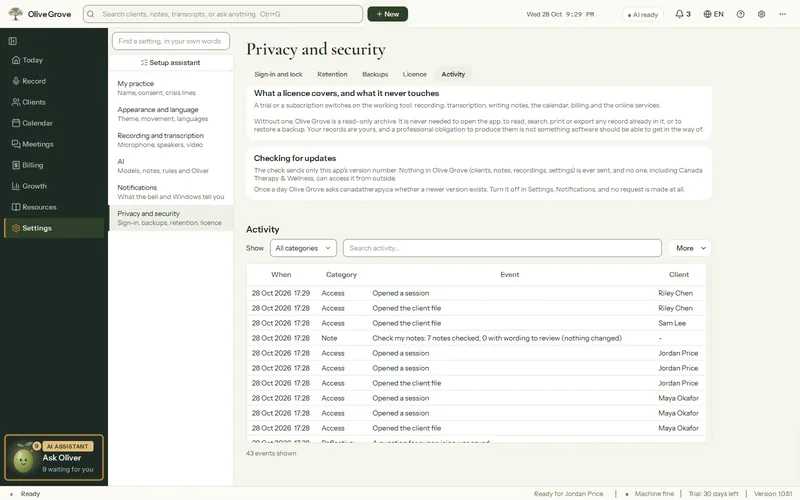
Task: Open the All categories dropdown
Action: tap(303, 248)
